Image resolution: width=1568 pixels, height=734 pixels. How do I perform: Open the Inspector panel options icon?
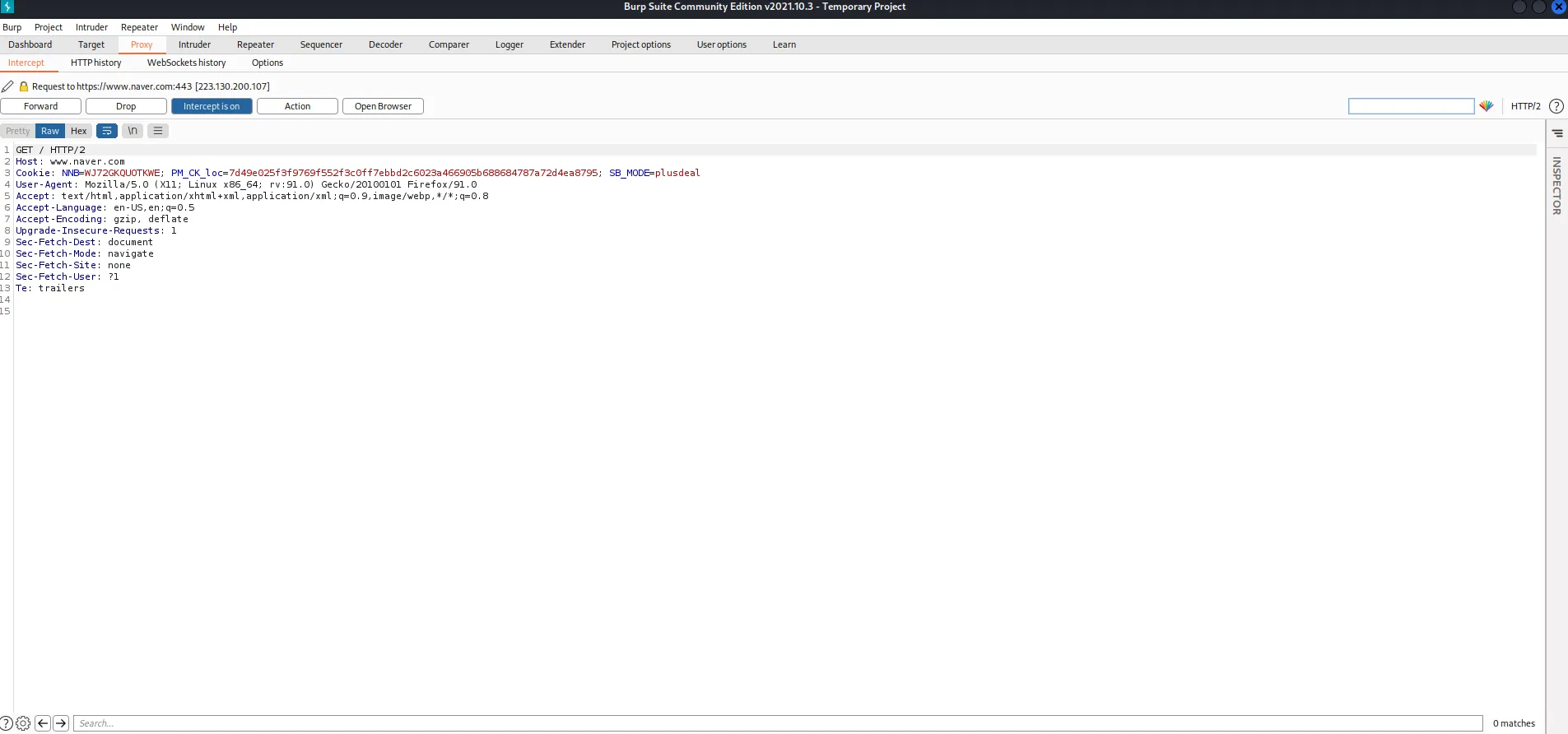click(1557, 132)
